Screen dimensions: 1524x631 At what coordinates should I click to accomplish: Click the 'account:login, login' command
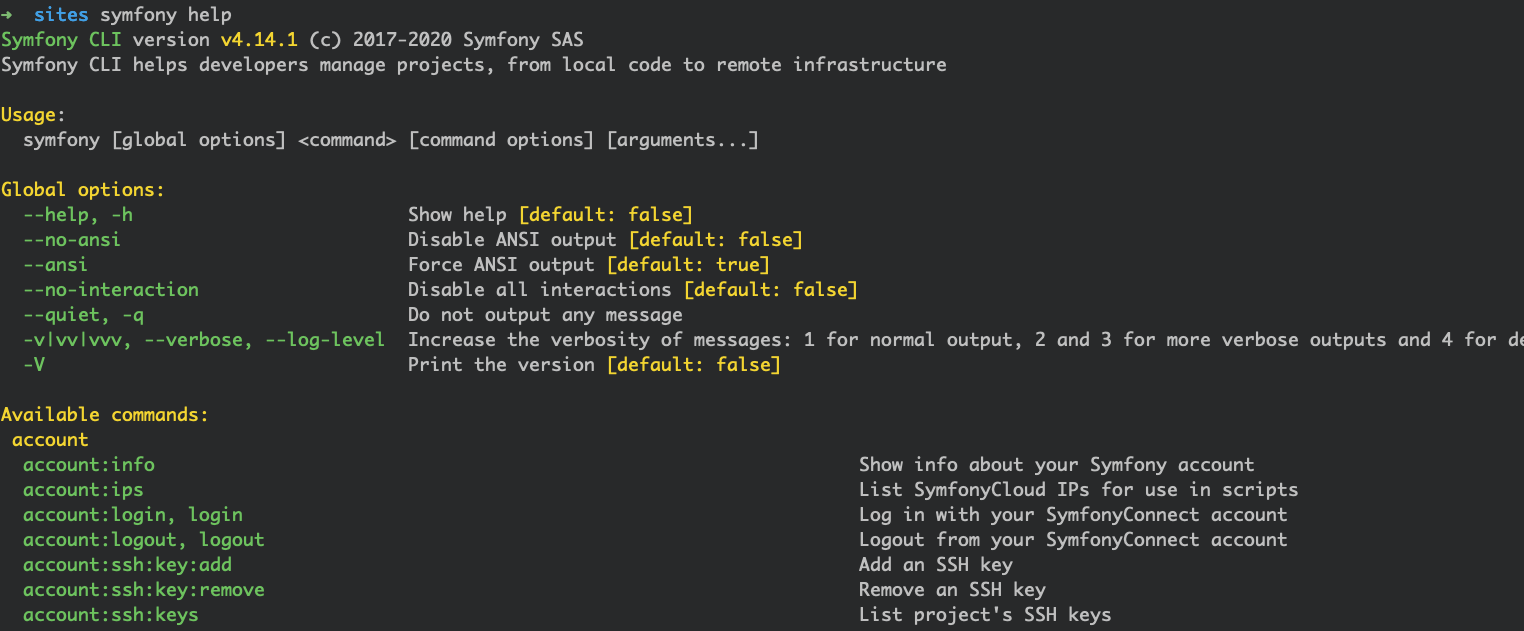pos(133,515)
